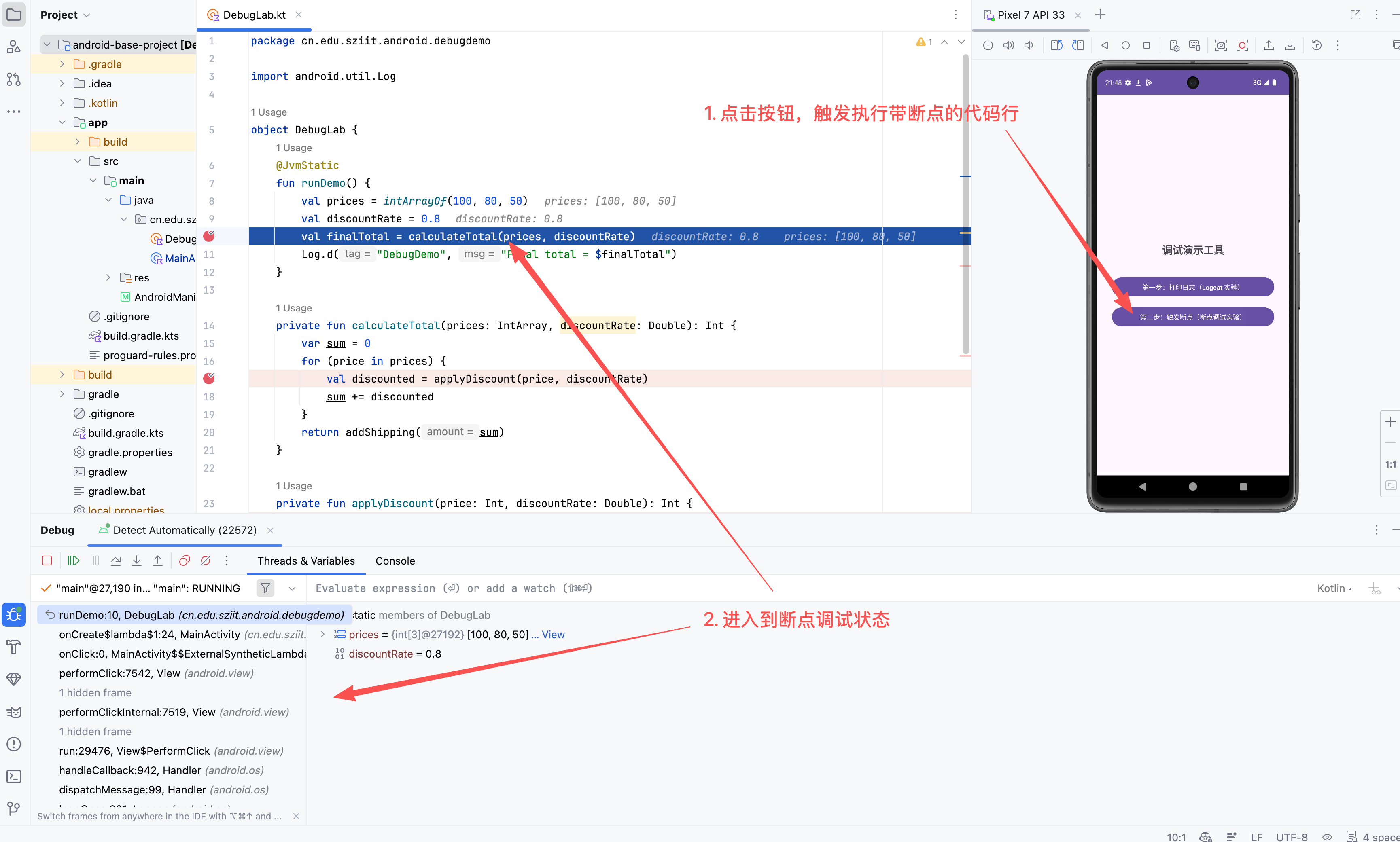
Task: Expand the .gradle folder
Action: 62,64
